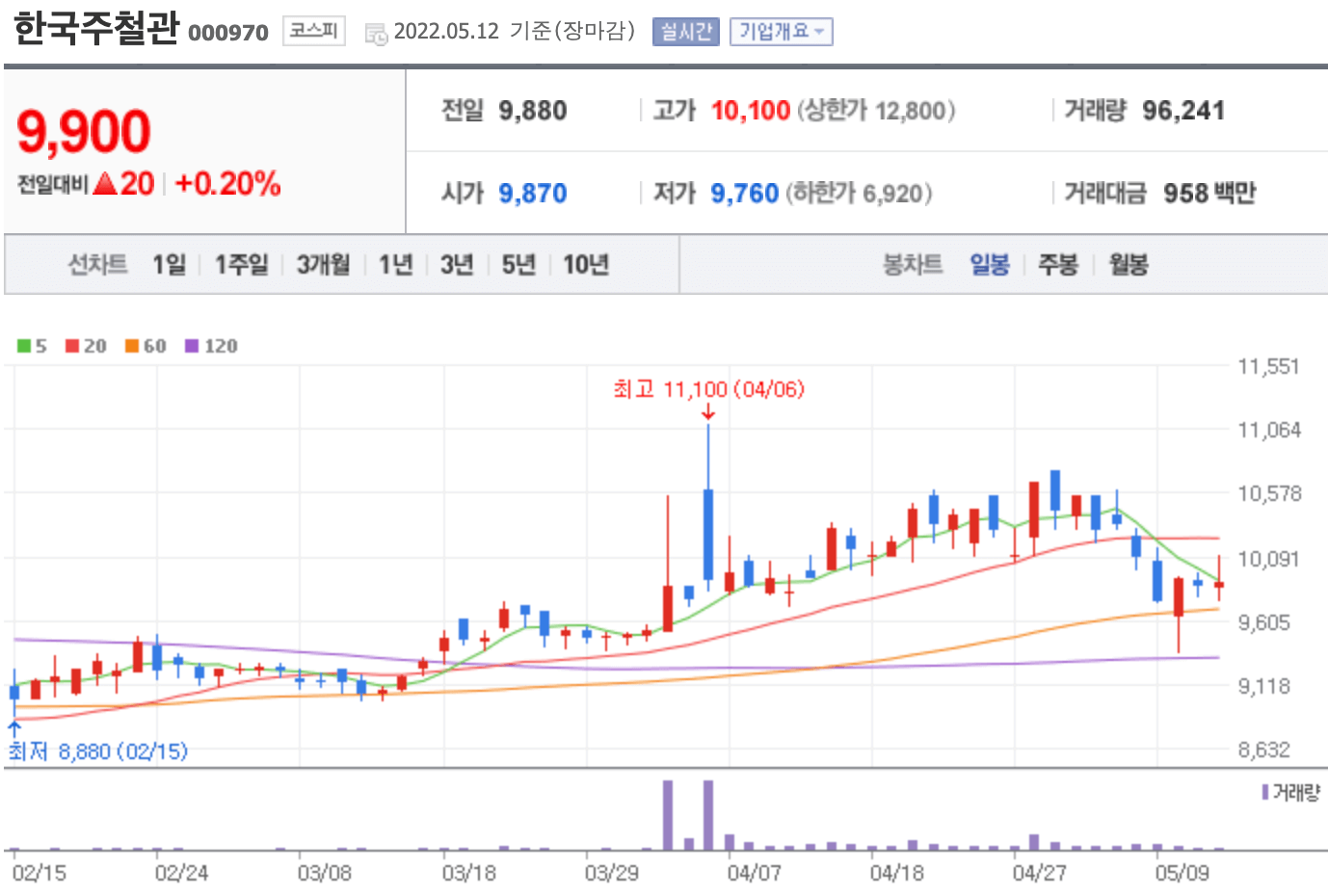This screenshot has width=1328, height=896.
Task: Click the 하한가 6,920 text
Action: point(859,194)
